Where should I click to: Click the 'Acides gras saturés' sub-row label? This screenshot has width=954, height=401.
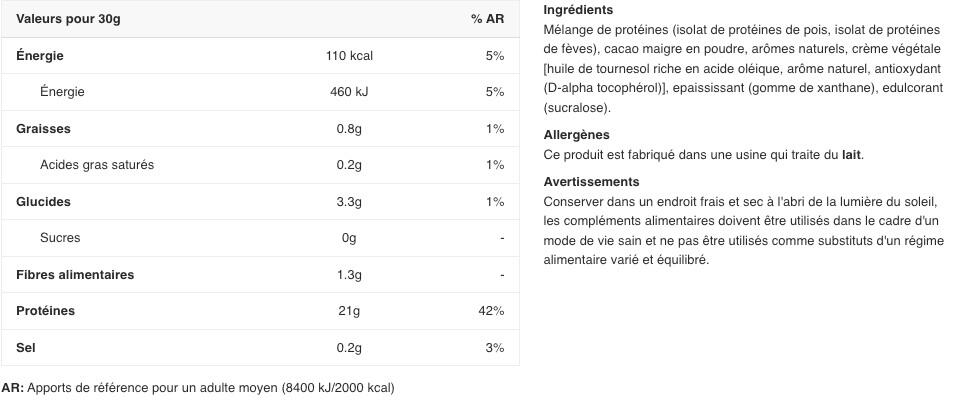point(97,165)
